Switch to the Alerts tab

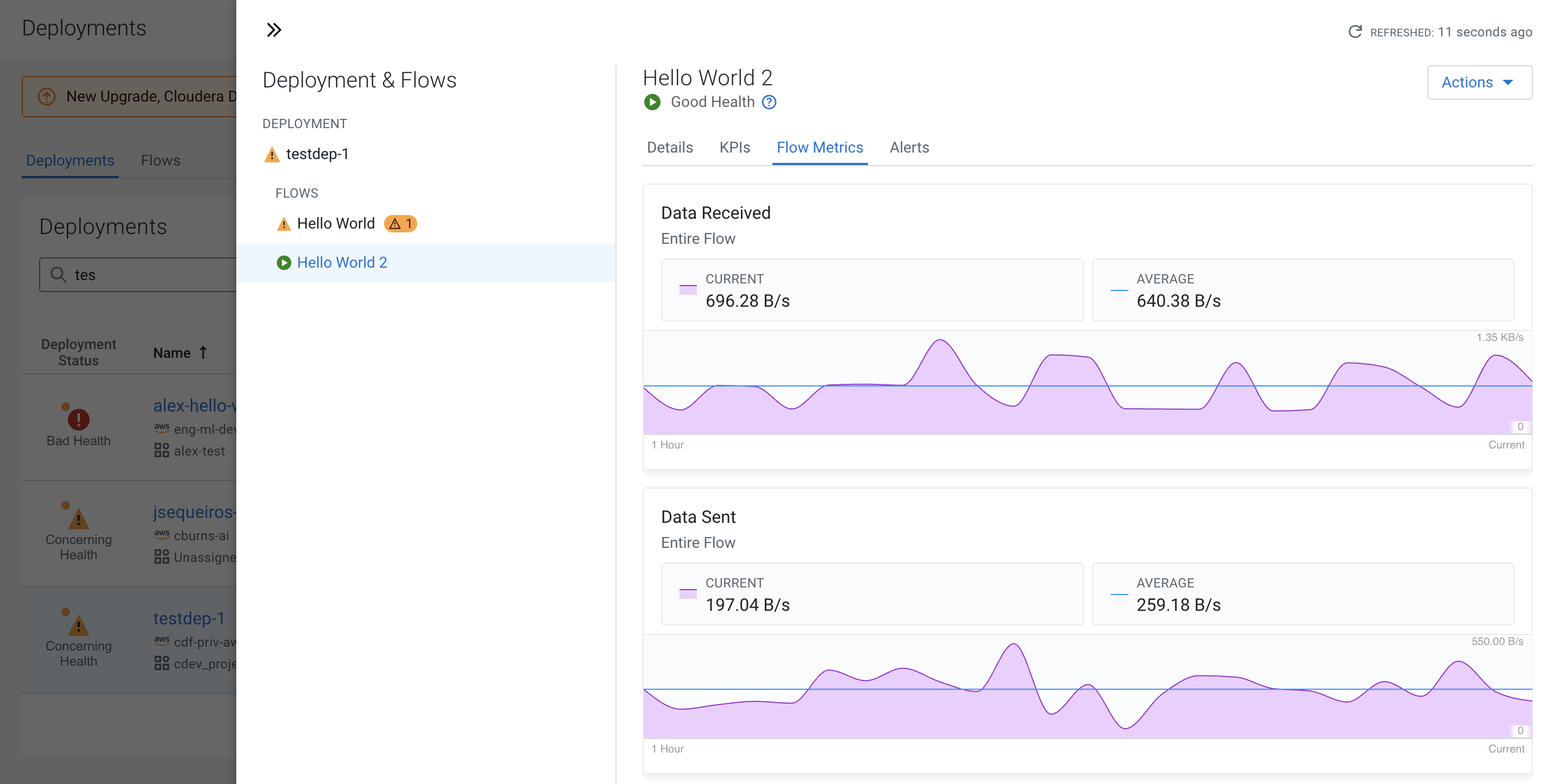pyautogui.click(x=908, y=148)
